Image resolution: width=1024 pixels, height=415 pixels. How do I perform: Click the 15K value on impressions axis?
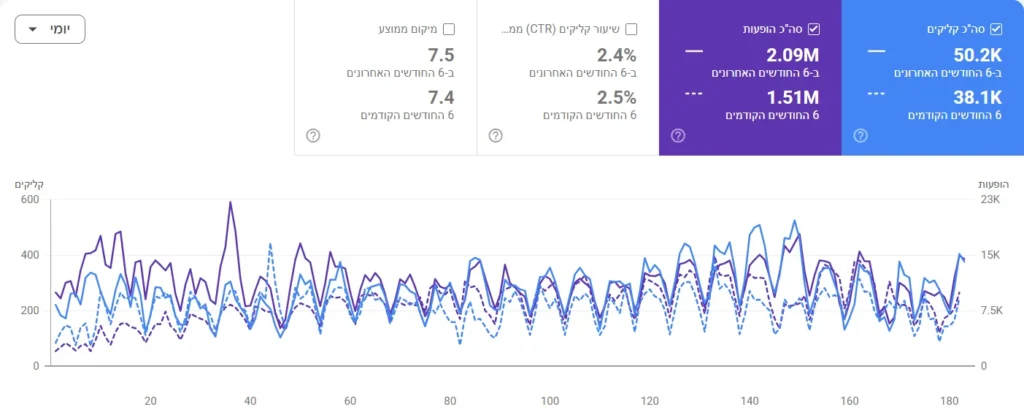pyautogui.click(x=991, y=256)
